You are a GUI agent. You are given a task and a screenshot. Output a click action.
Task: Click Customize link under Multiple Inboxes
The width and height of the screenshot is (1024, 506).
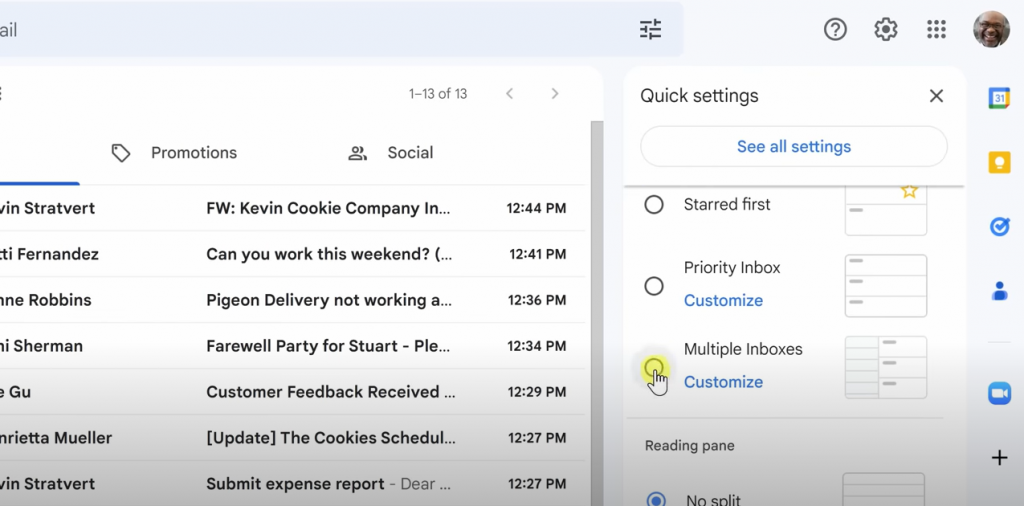723,382
